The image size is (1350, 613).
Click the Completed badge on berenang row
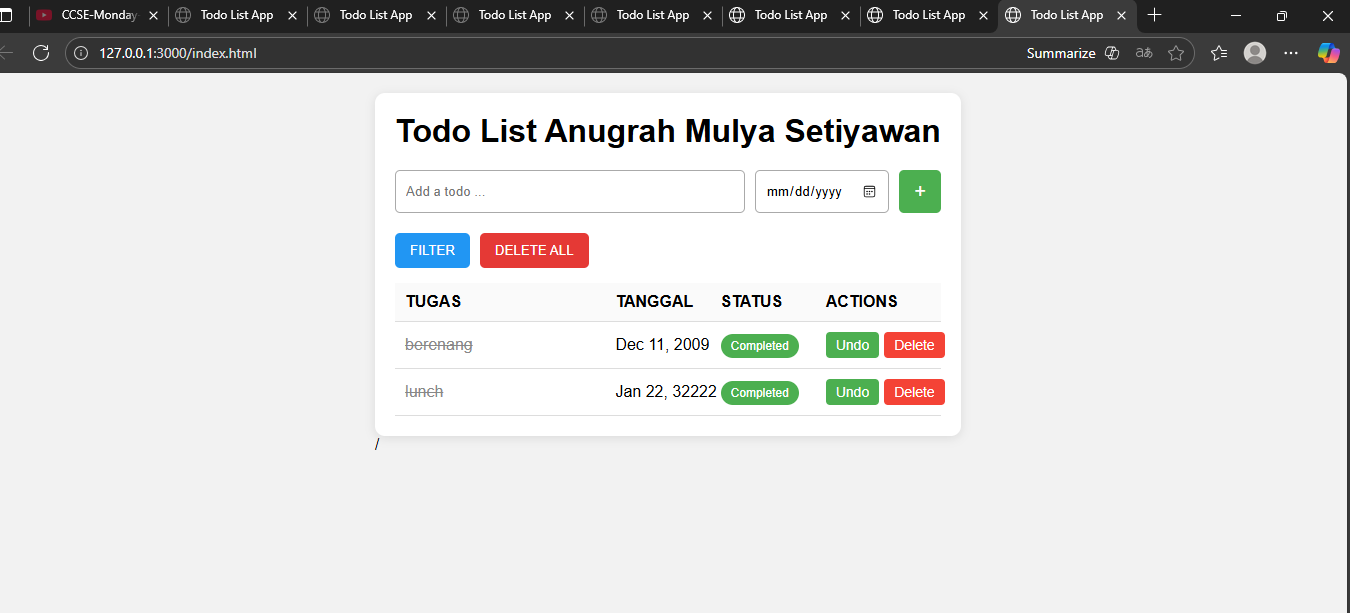pyautogui.click(x=760, y=345)
